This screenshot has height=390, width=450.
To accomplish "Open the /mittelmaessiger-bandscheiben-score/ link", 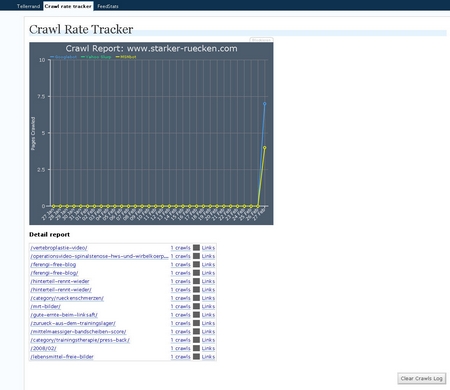I will coord(78,332).
